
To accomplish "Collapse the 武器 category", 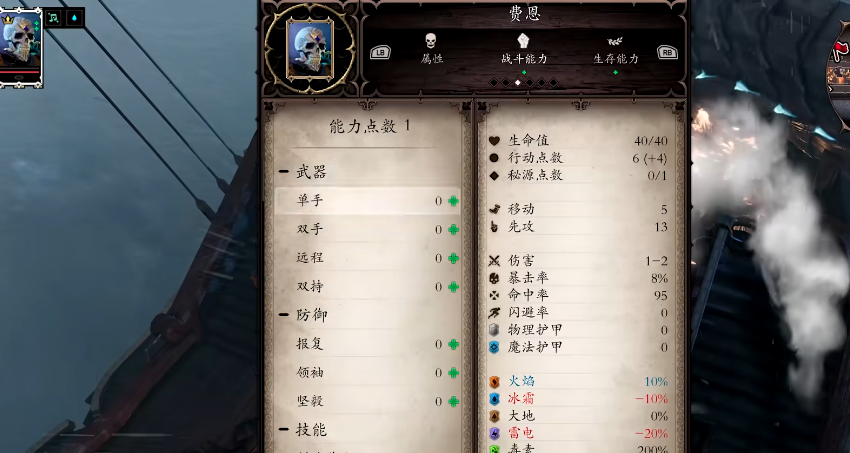I will [284, 172].
